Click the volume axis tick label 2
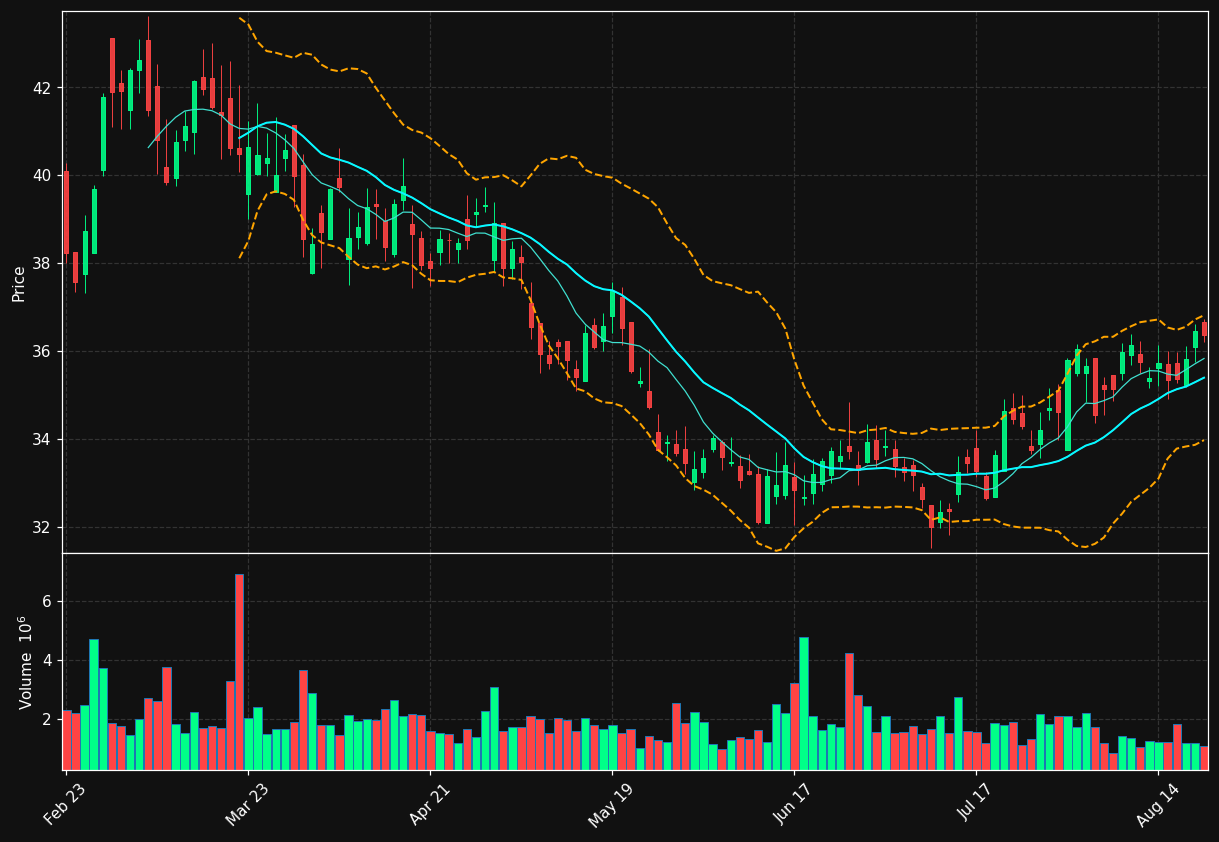This screenshot has width=1219, height=842. [x=47, y=720]
